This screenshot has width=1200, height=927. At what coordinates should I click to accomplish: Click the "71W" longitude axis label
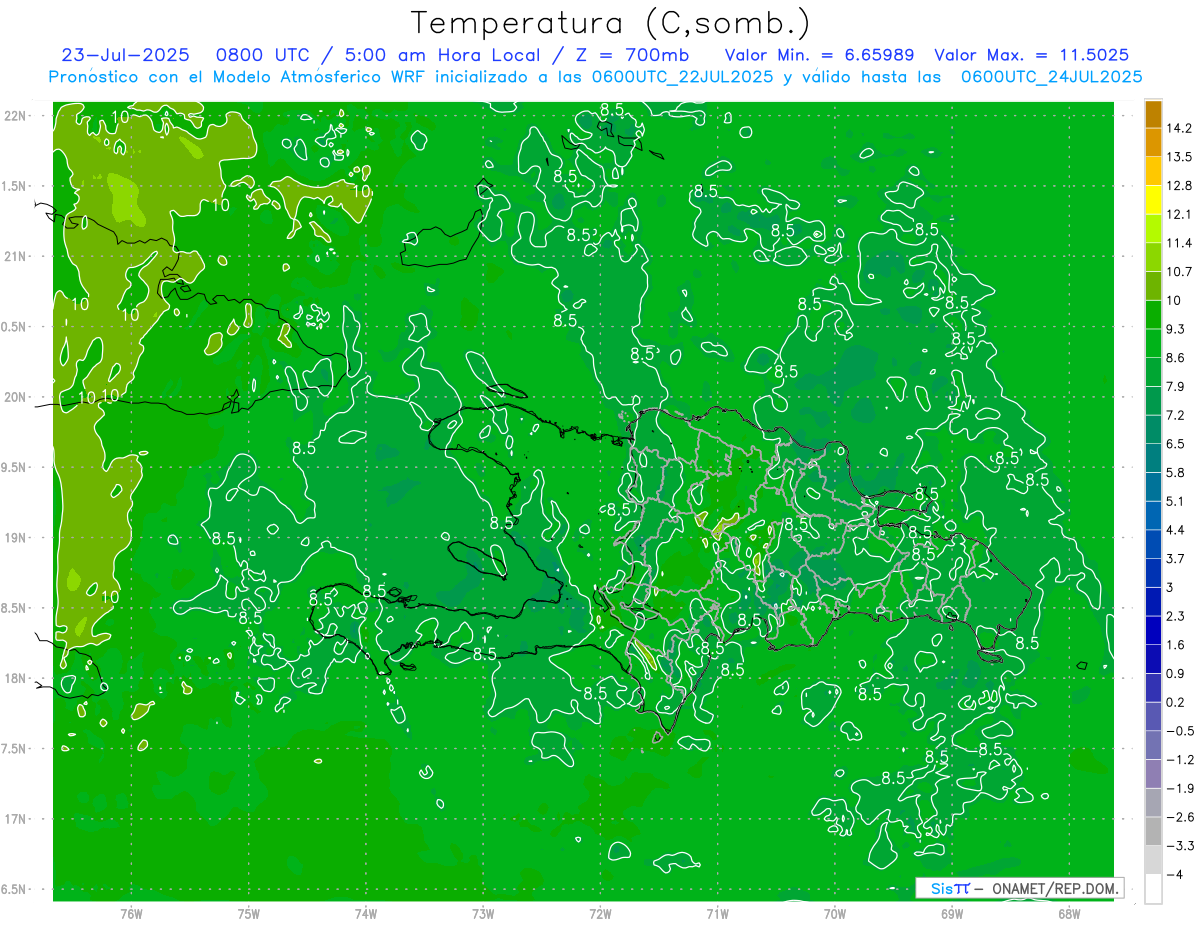[x=717, y=914]
